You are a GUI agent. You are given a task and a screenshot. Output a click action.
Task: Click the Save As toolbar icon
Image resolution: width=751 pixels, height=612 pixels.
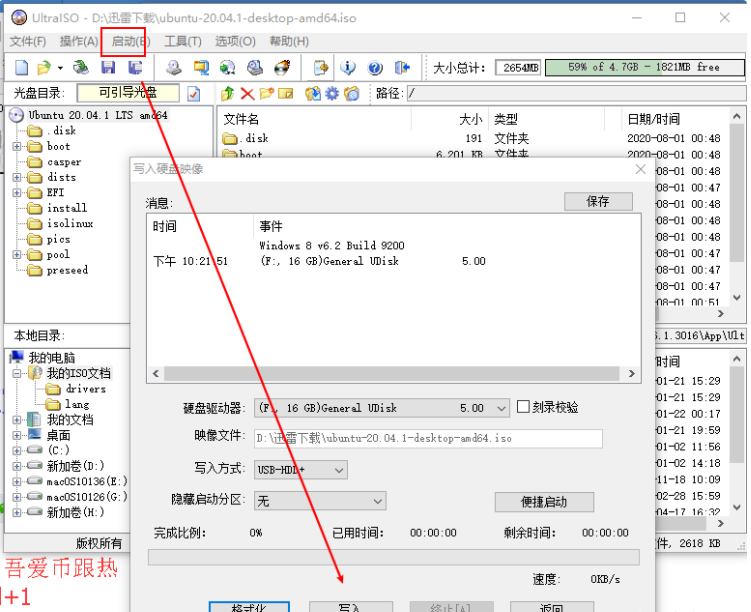click(136, 68)
